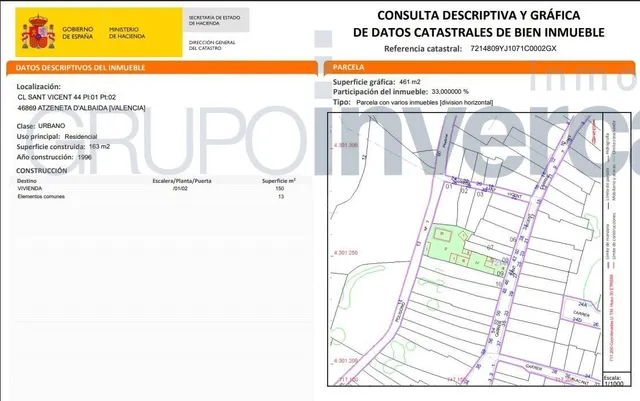Click the Destino column header
Viewport: 640px width, 401px height.
[27, 180]
